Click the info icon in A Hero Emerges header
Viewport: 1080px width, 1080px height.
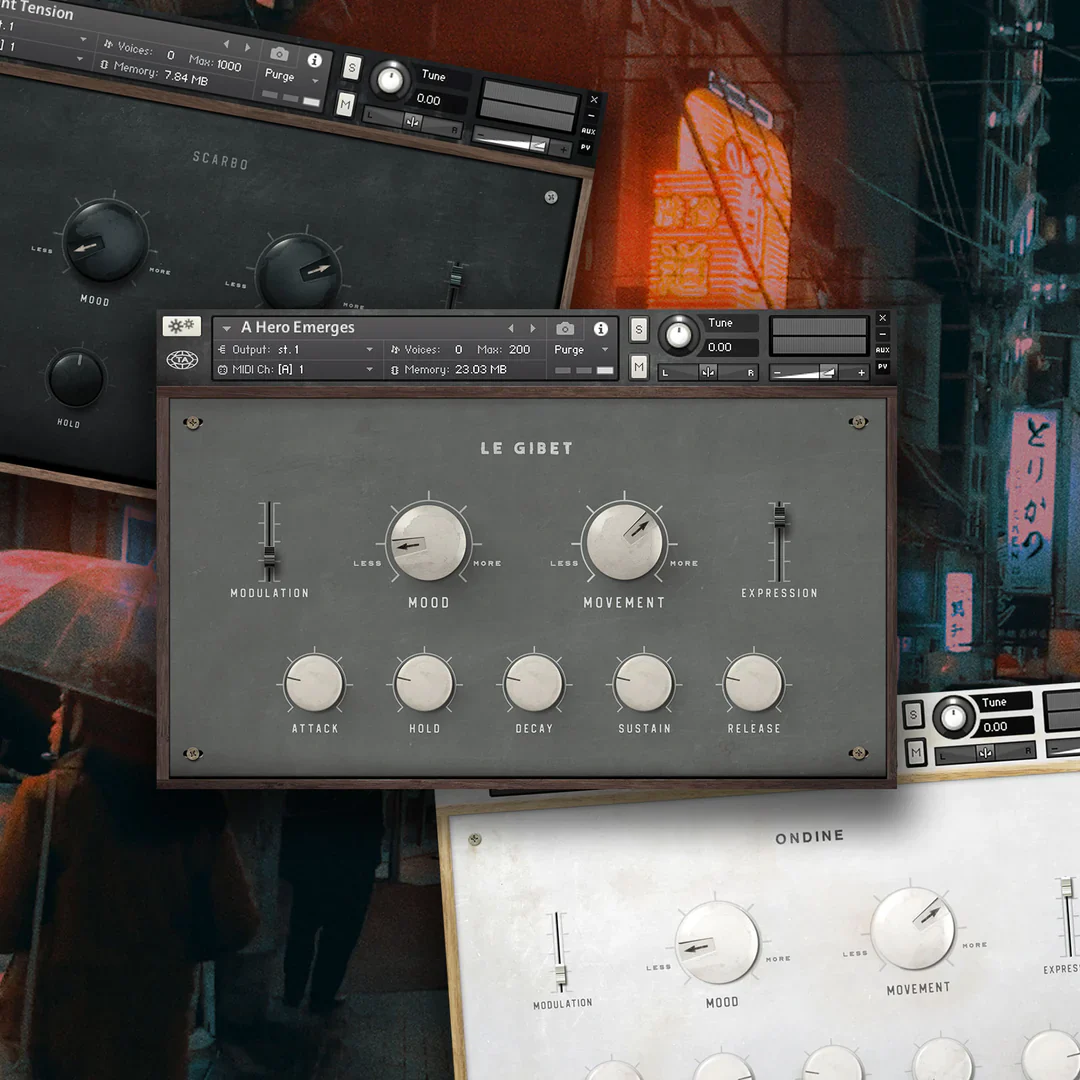coord(601,329)
